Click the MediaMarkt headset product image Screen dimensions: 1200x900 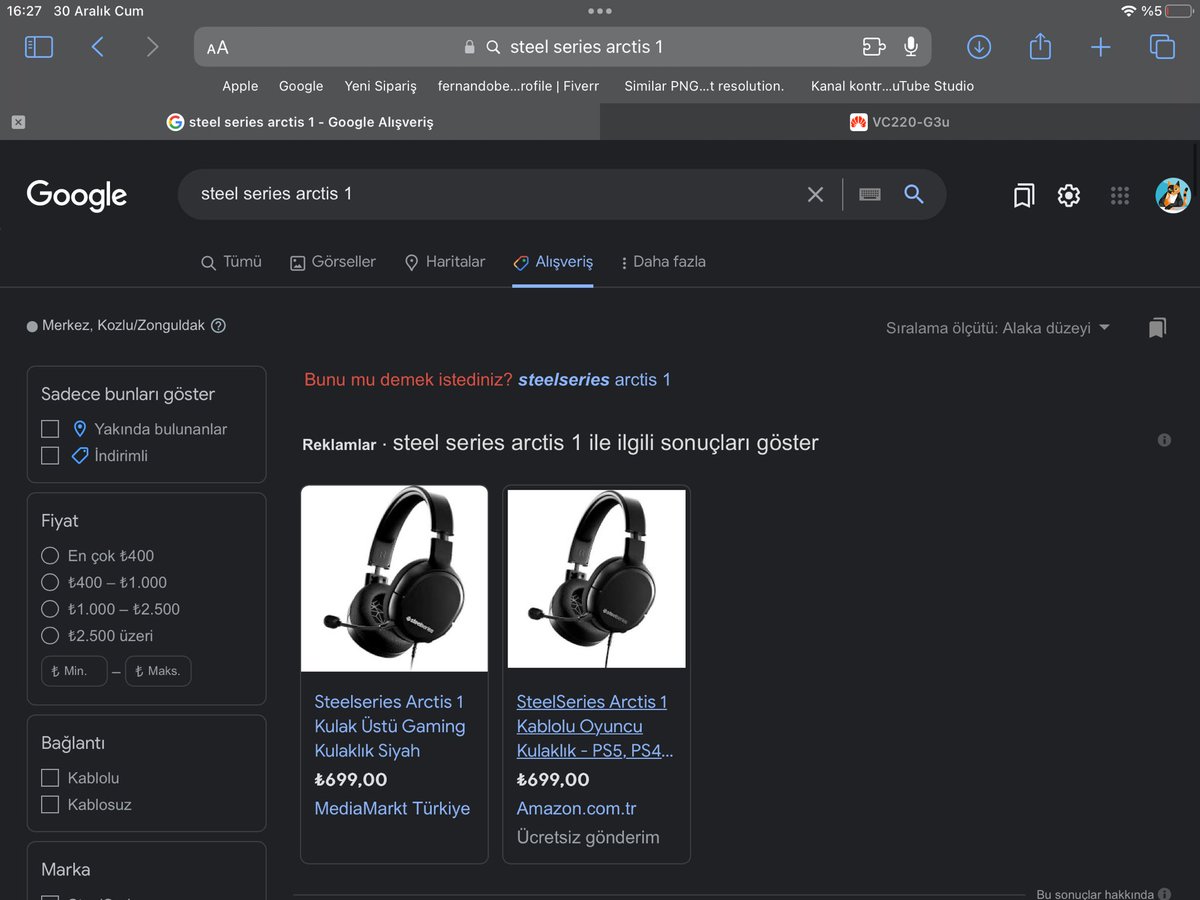[394, 578]
